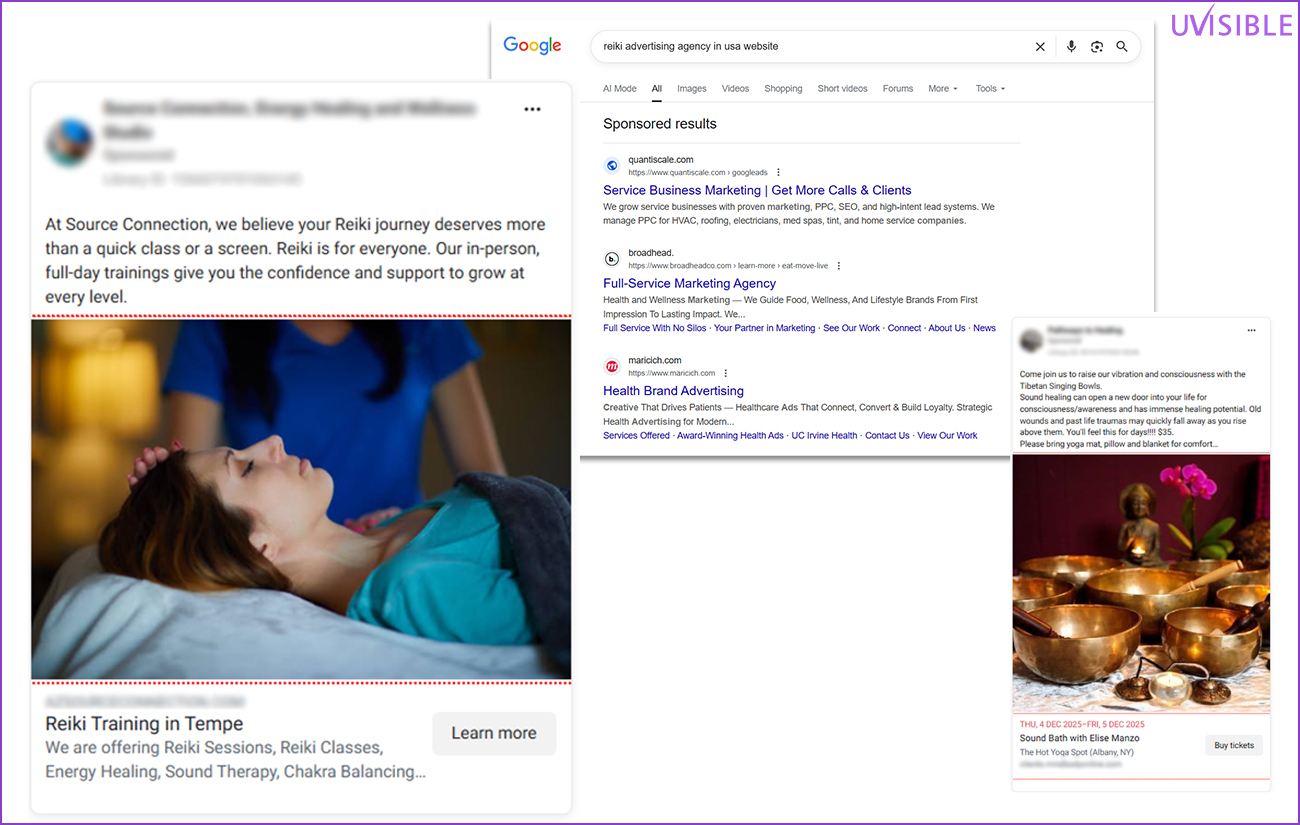This screenshot has height=825, width=1300.
Task: Open the AI Mode tab
Action: pyautogui.click(x=619, y=89)
